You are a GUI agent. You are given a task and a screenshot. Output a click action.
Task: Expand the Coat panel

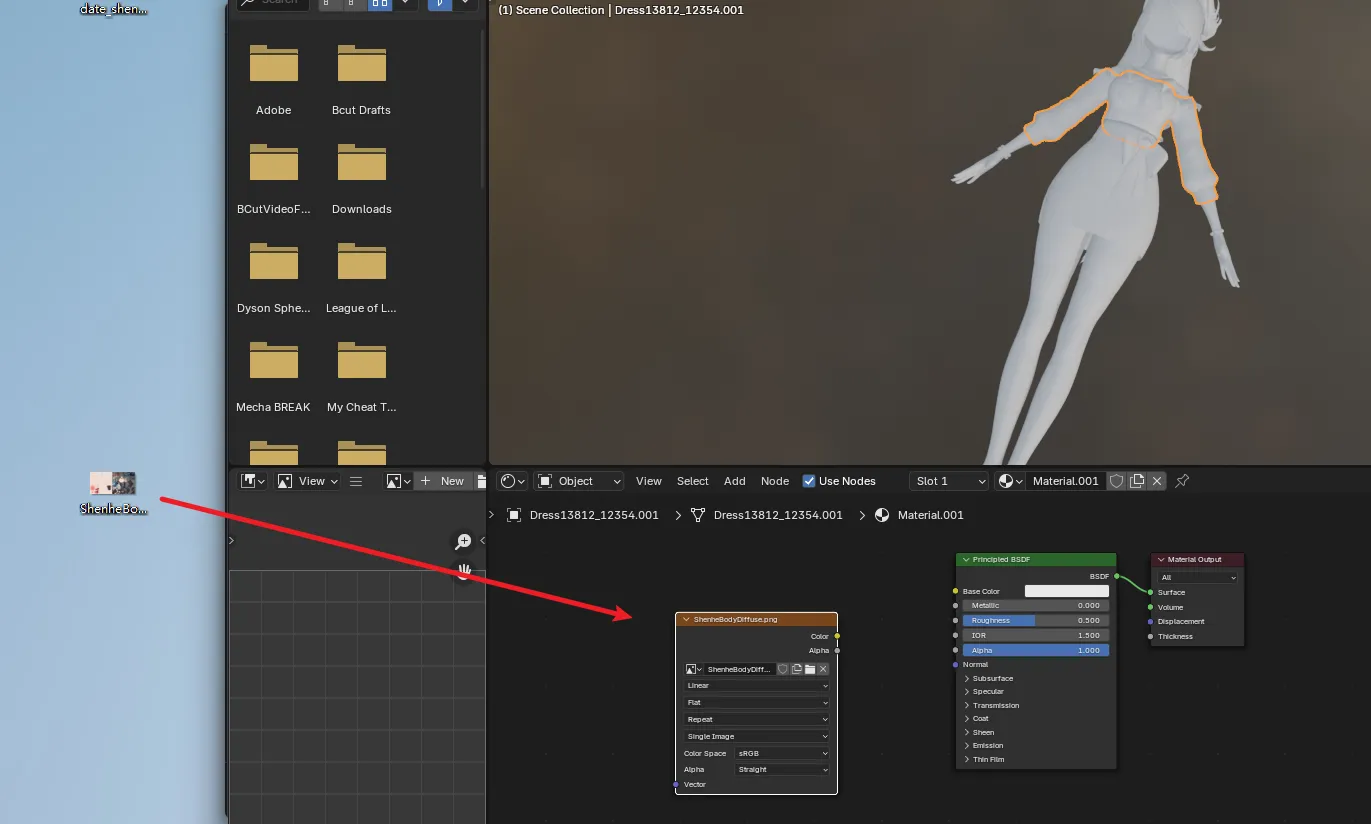tap(977, 718)
